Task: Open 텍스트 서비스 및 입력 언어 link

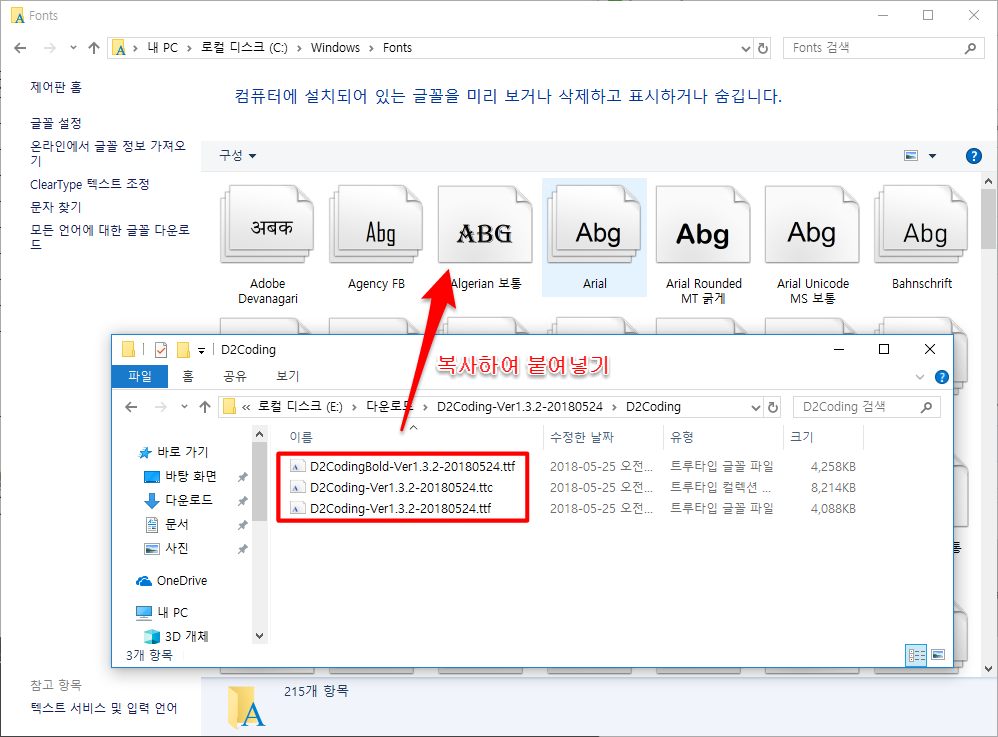Action: point(104,708)
